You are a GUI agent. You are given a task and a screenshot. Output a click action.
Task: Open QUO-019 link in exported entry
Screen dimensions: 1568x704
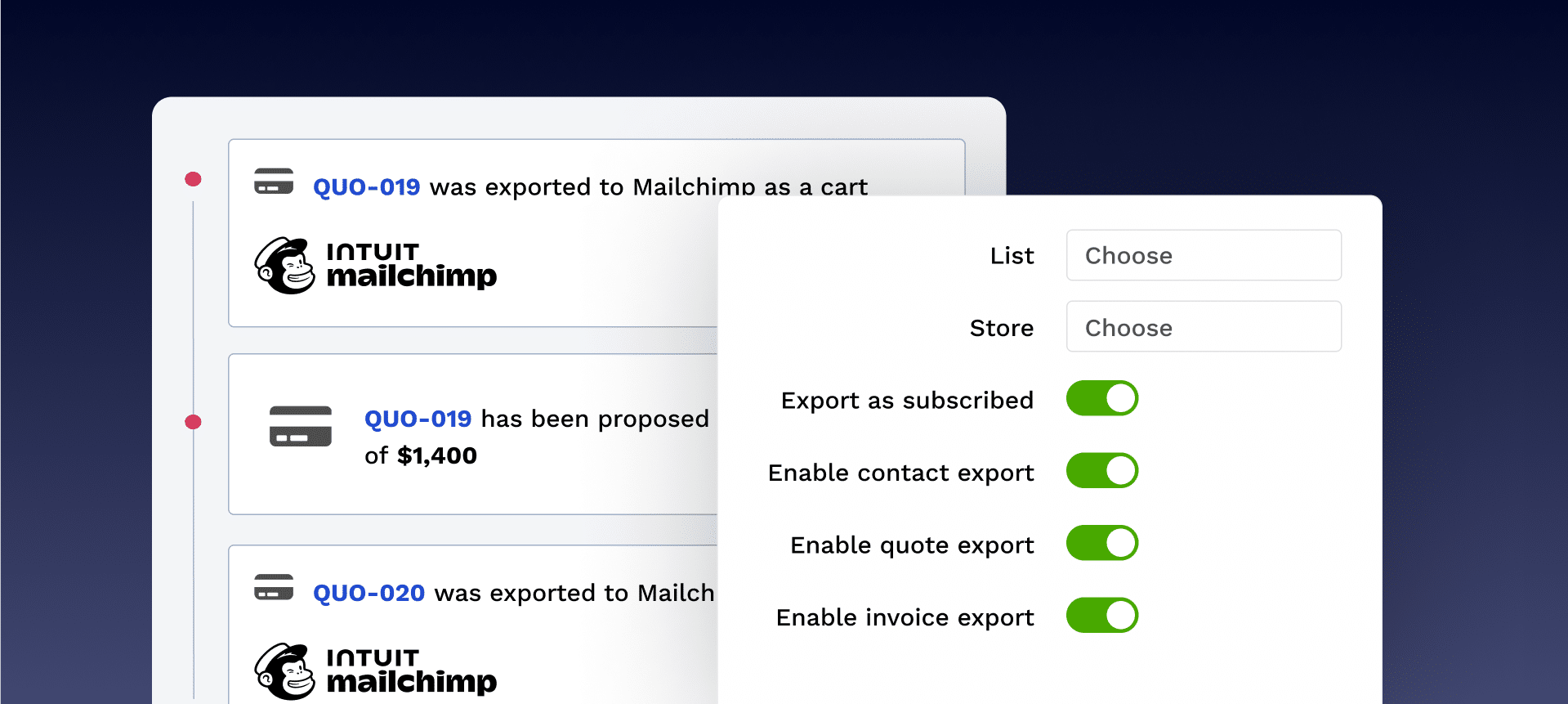click(366, 187)
